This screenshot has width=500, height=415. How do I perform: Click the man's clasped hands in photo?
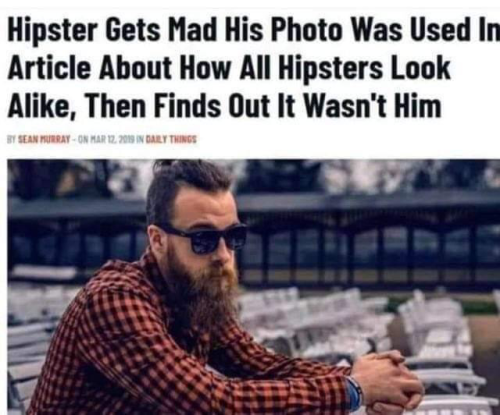point(388,378)
